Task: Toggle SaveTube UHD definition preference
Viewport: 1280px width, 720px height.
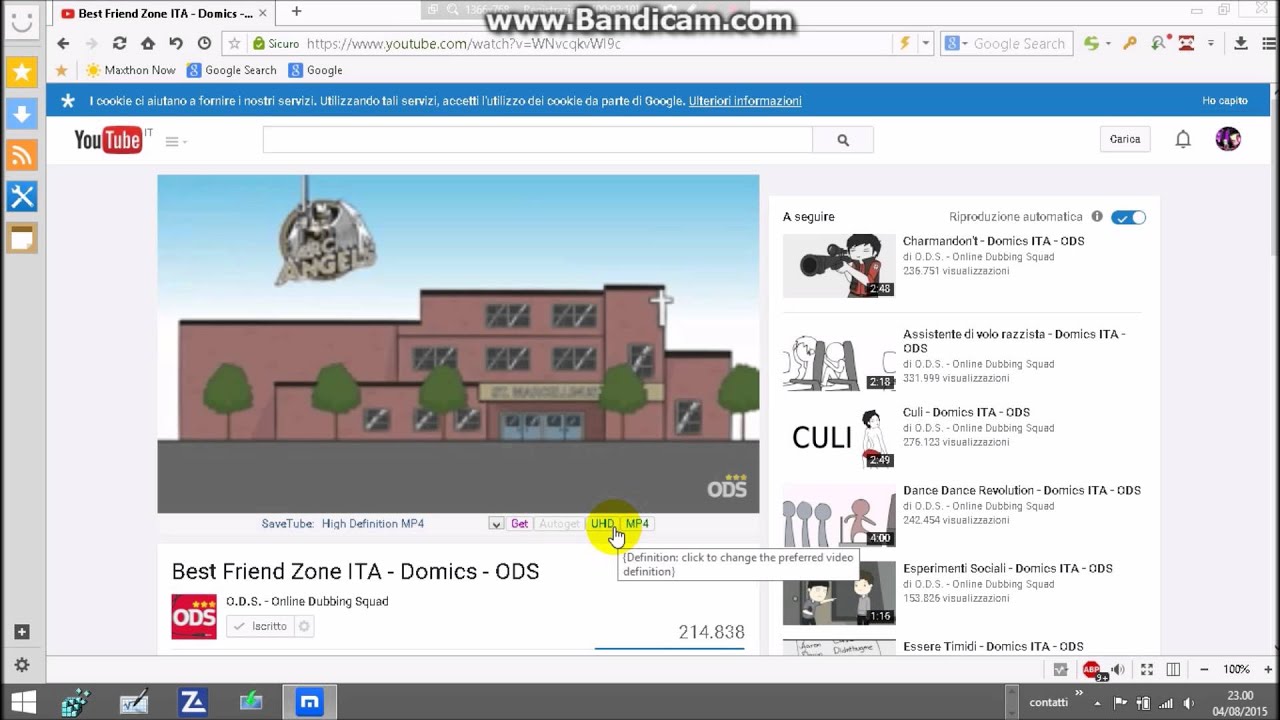Action: [602, 523]
